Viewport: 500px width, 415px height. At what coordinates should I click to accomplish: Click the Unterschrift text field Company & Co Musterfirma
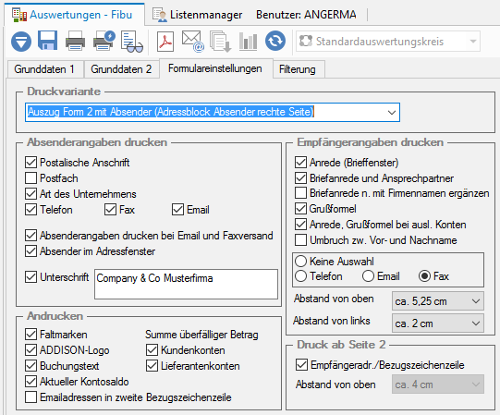(186, 284)
